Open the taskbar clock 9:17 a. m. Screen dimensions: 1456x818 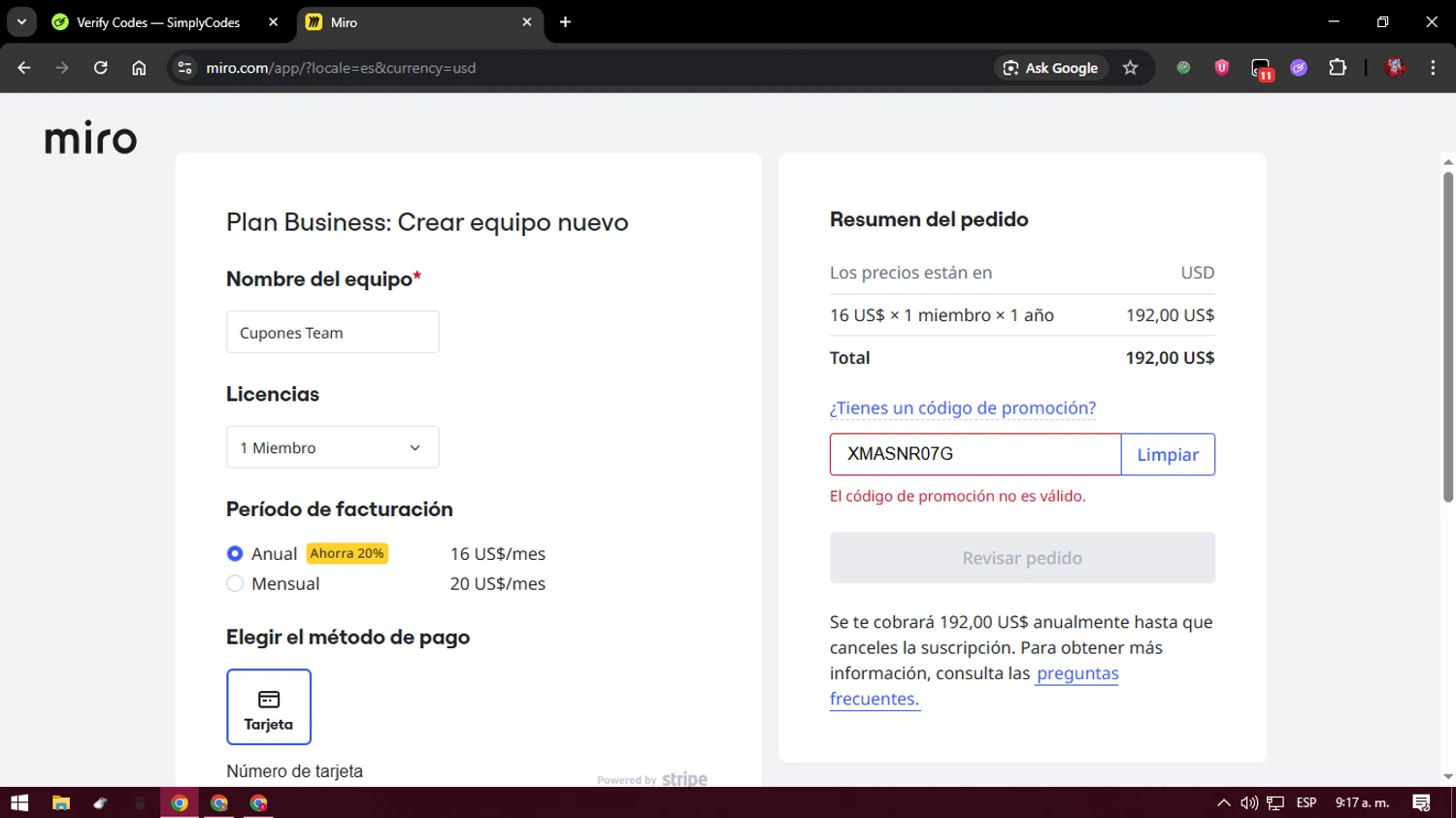coord(1362,802)
